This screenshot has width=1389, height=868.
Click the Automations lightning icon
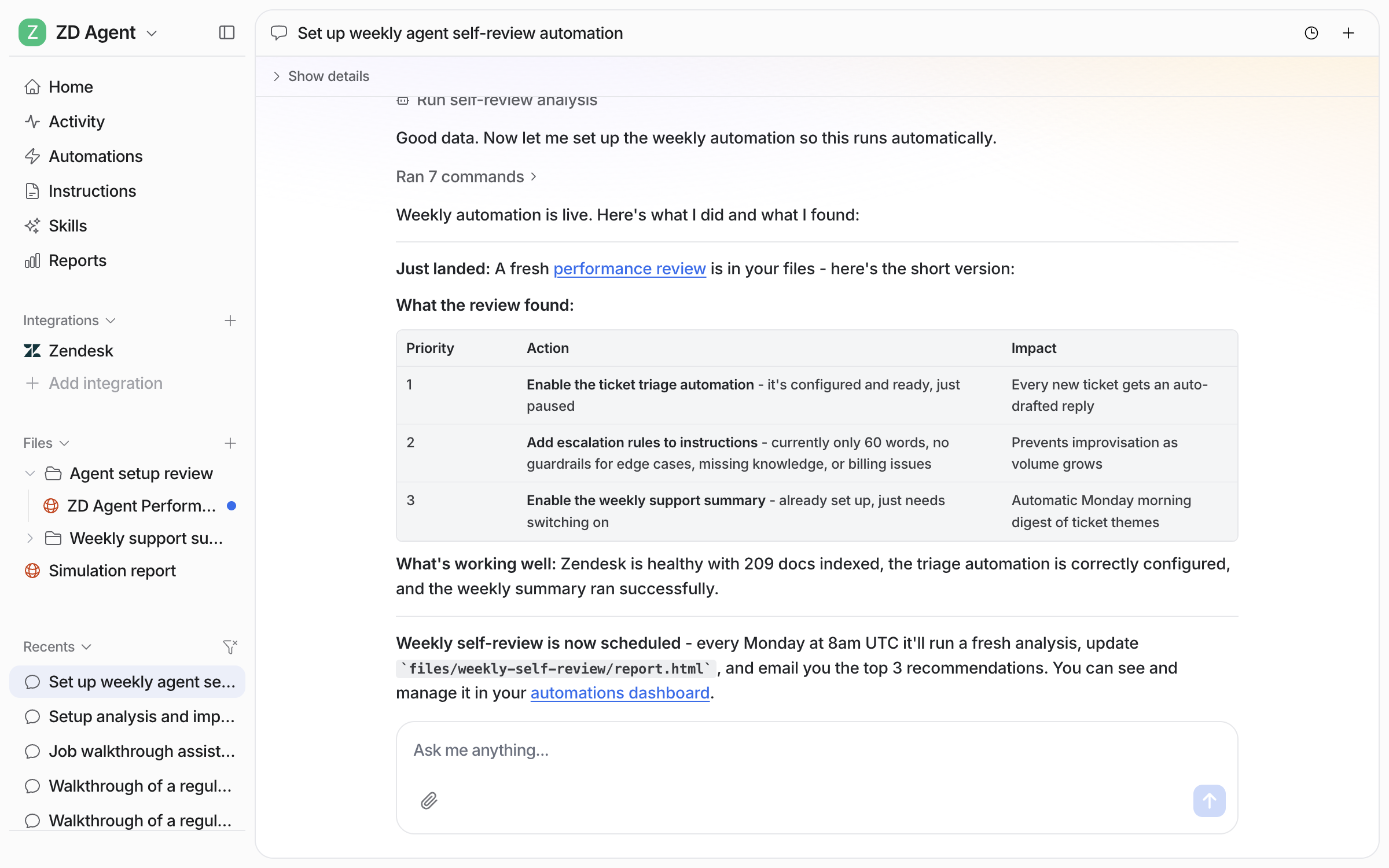pos(32,156)
